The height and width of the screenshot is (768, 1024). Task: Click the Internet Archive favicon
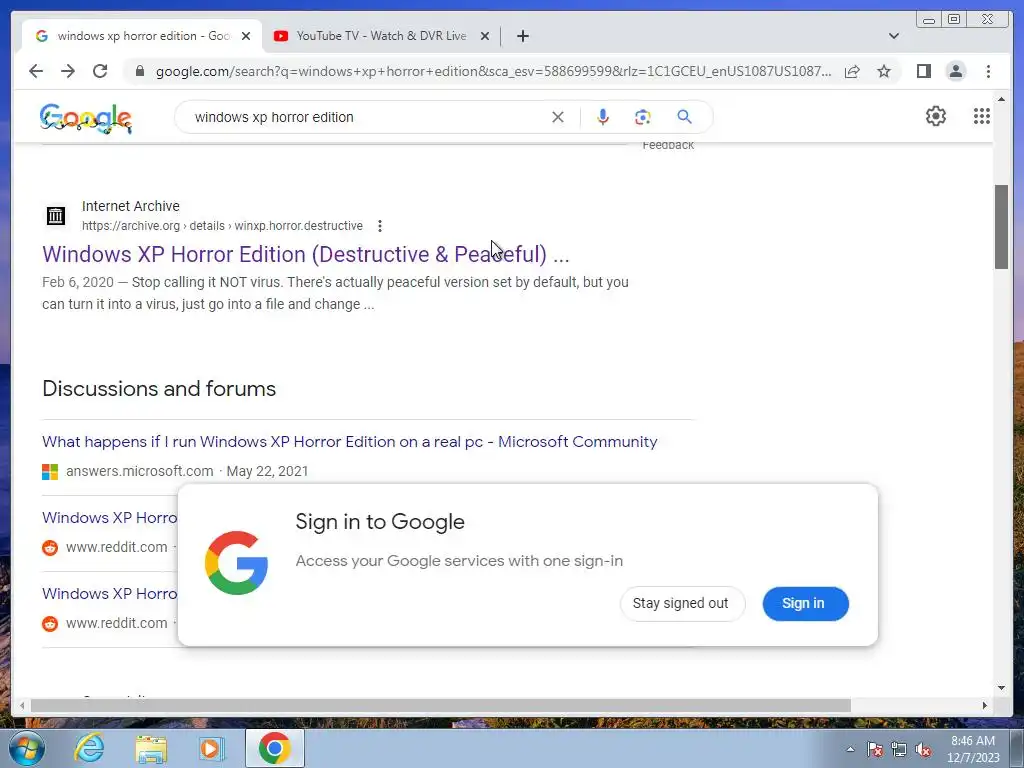[x=56, y=215]
